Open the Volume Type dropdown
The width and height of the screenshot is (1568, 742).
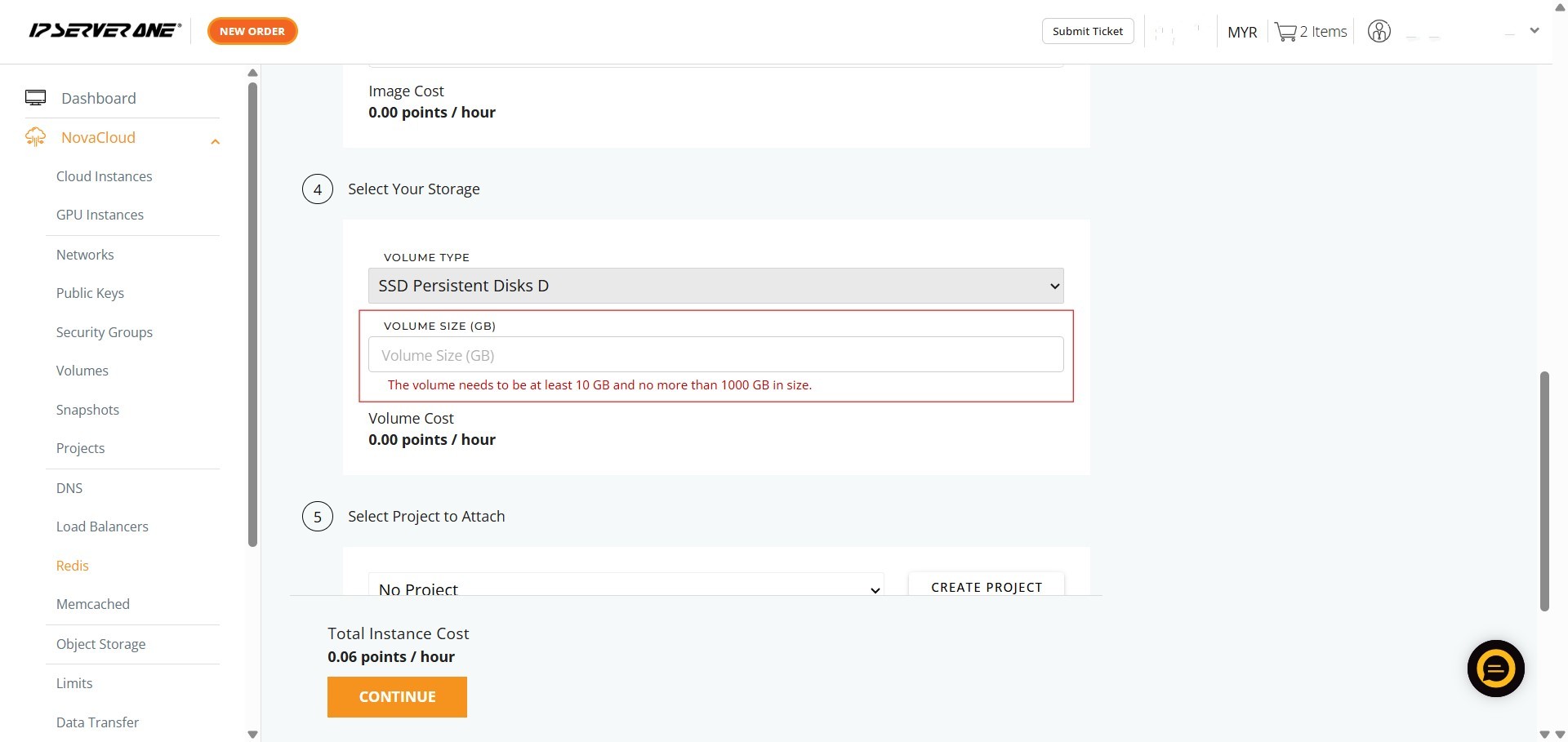(x=715, y=286)
